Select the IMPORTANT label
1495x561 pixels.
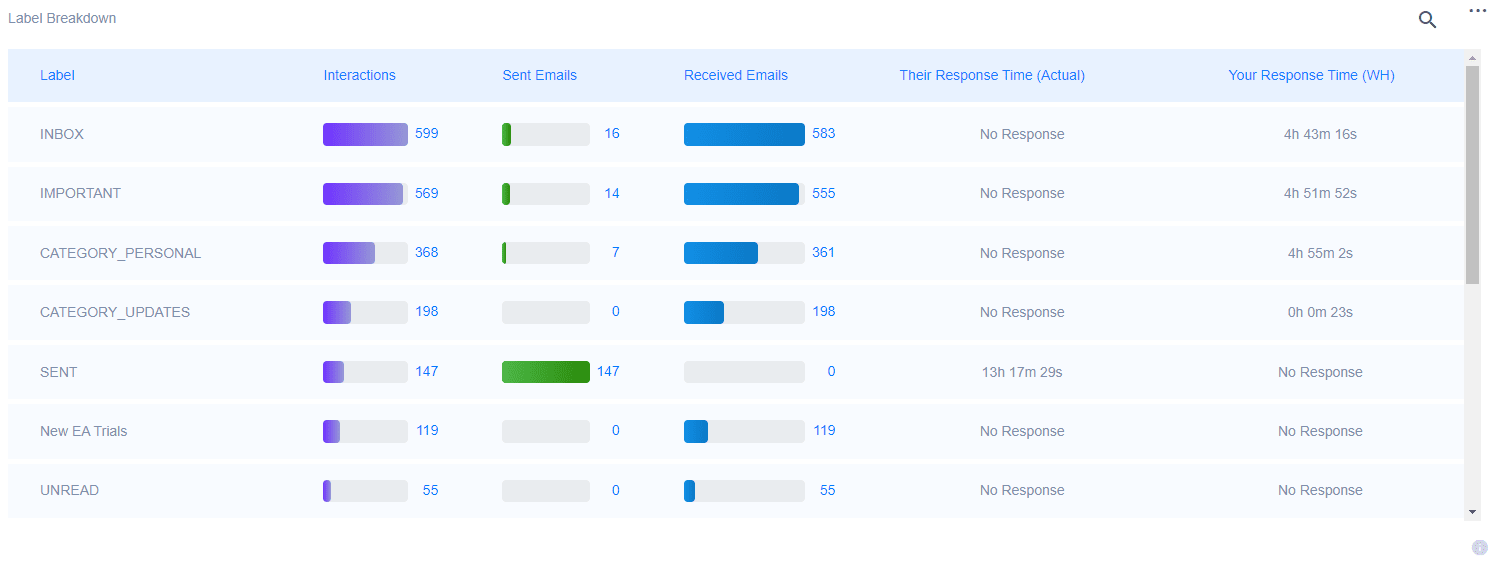tap(80, 193)
